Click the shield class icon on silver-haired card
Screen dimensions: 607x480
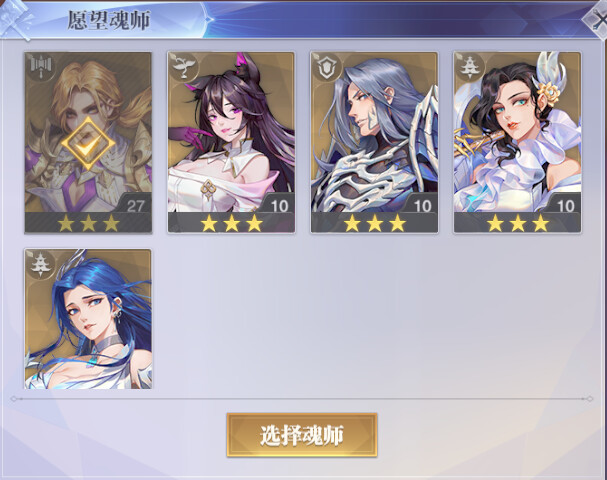click(326, 68)
